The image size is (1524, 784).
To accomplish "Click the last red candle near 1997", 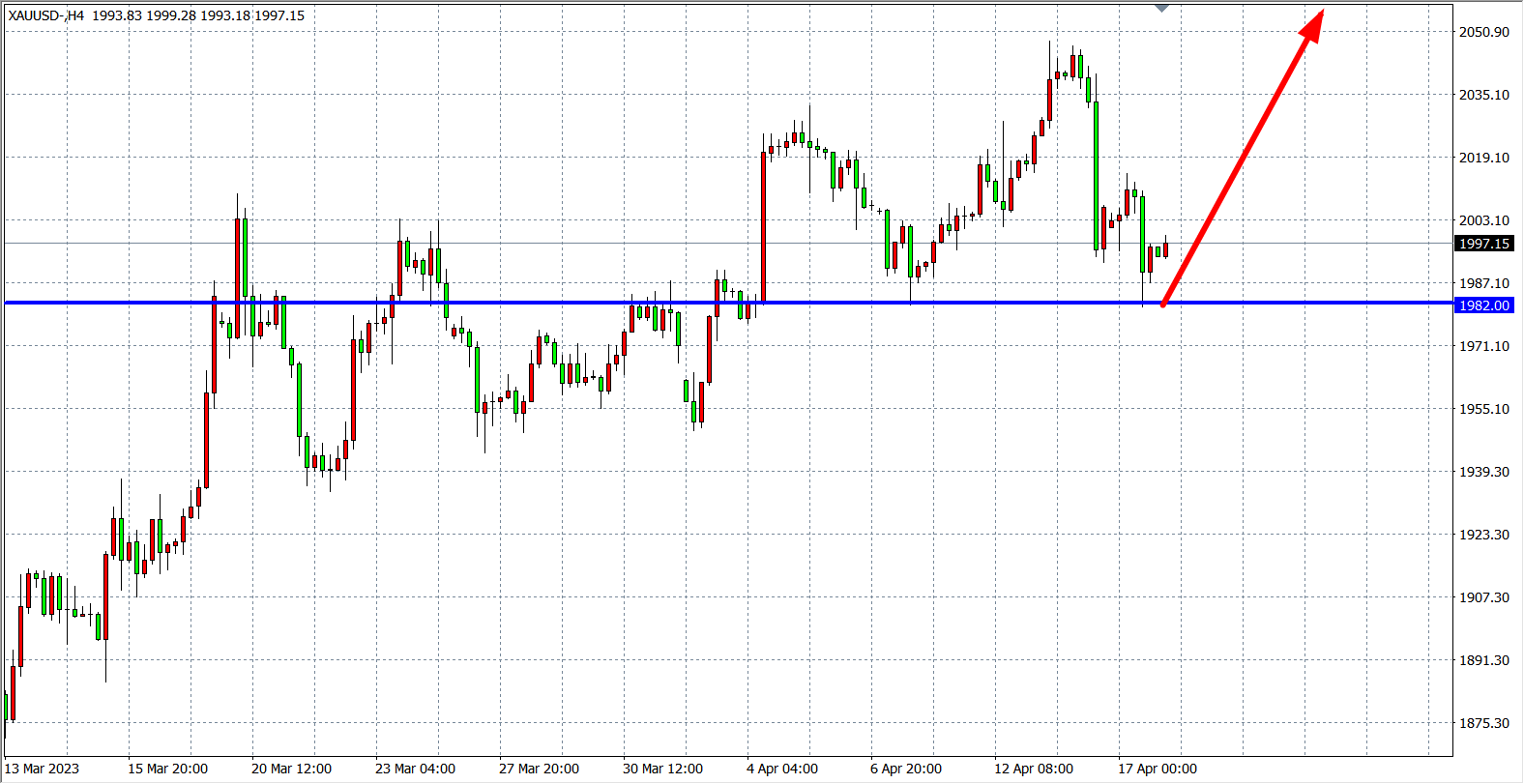I will (1166, 249).
